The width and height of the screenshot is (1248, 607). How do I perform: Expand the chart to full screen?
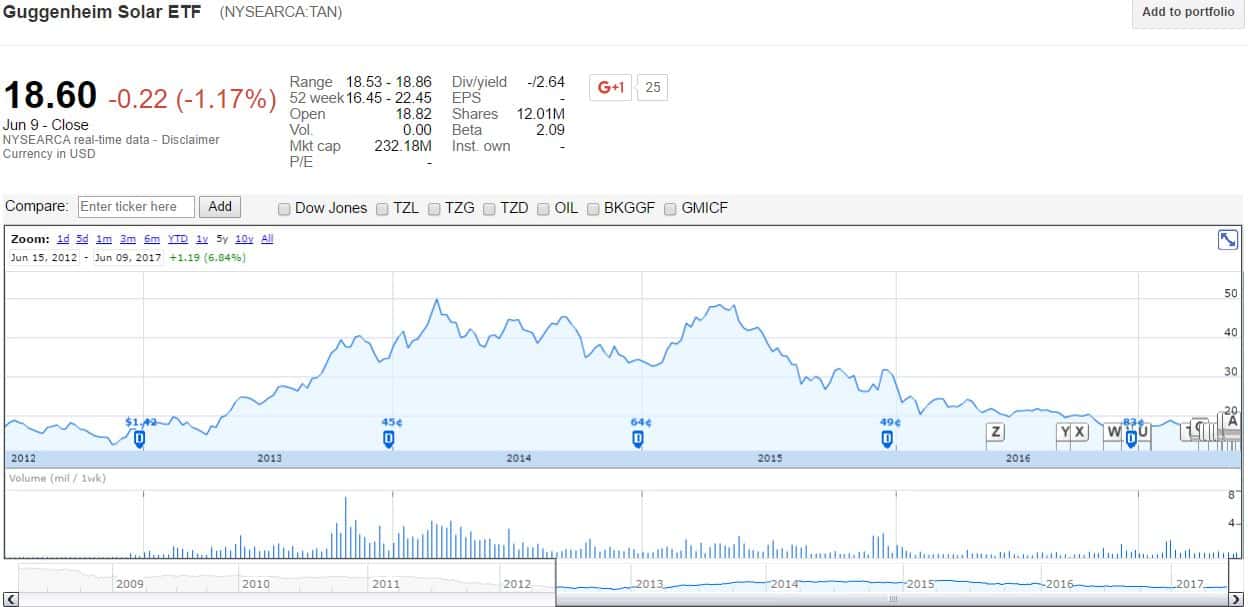(1227, 240)
